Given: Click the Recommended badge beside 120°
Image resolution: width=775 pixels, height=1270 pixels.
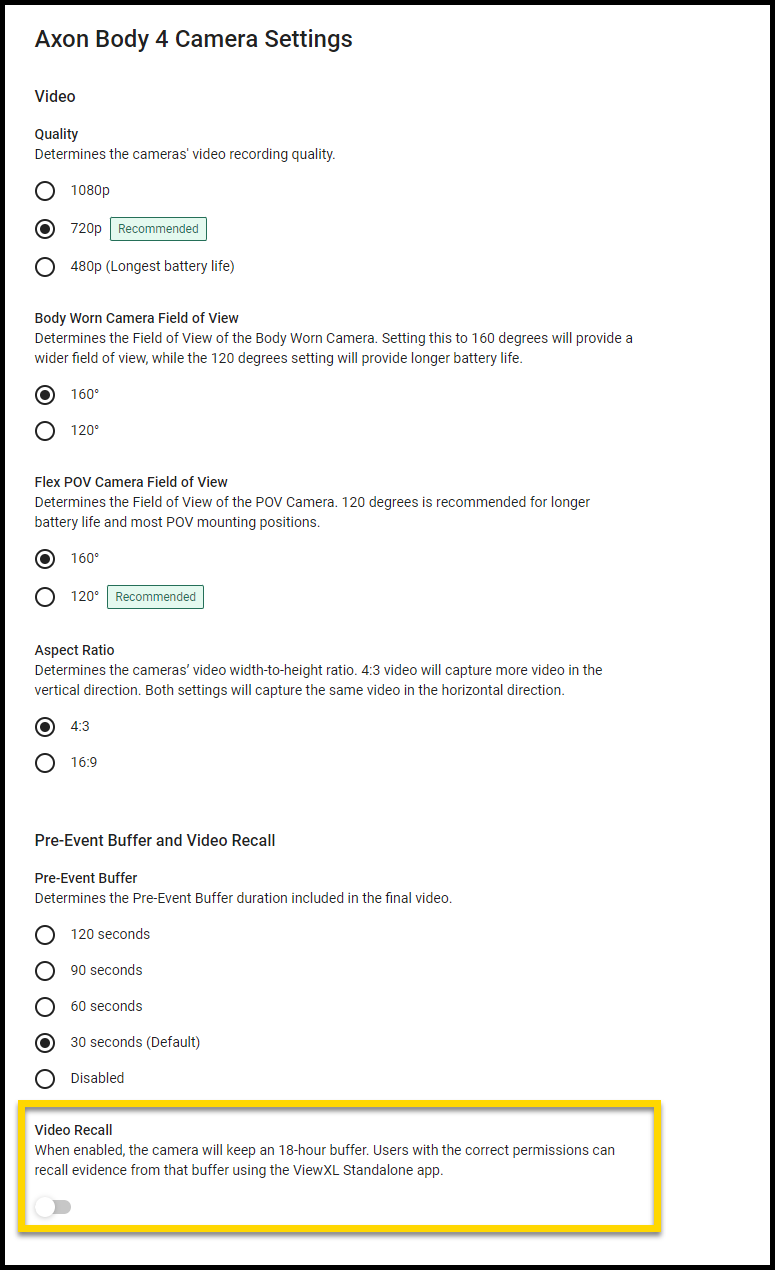Looking at the screenshot, I should tap(155, 596).
